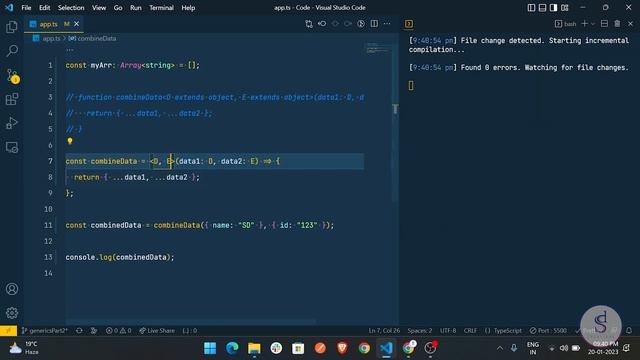Click line number 11 in the gutter

tap(48, 225)
